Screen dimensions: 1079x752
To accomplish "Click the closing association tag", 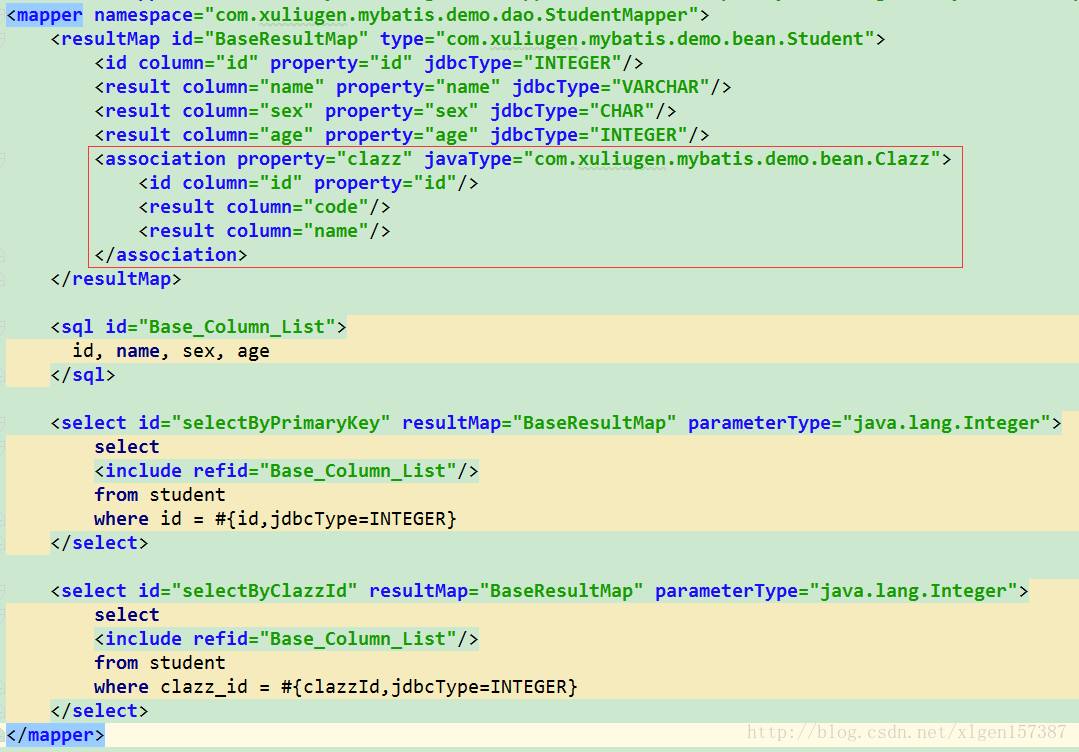I will (x=170, y=255).
